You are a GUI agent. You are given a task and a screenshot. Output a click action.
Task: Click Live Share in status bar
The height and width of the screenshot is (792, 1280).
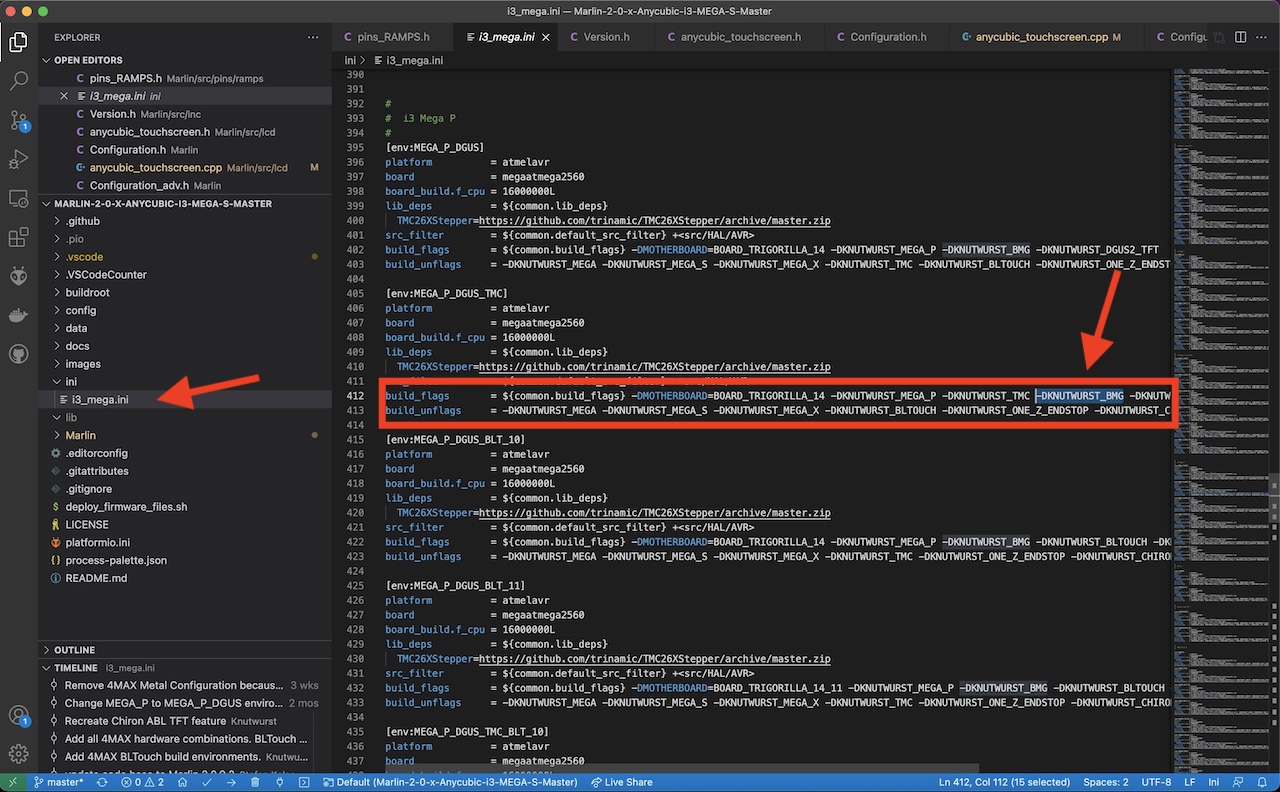622,782
